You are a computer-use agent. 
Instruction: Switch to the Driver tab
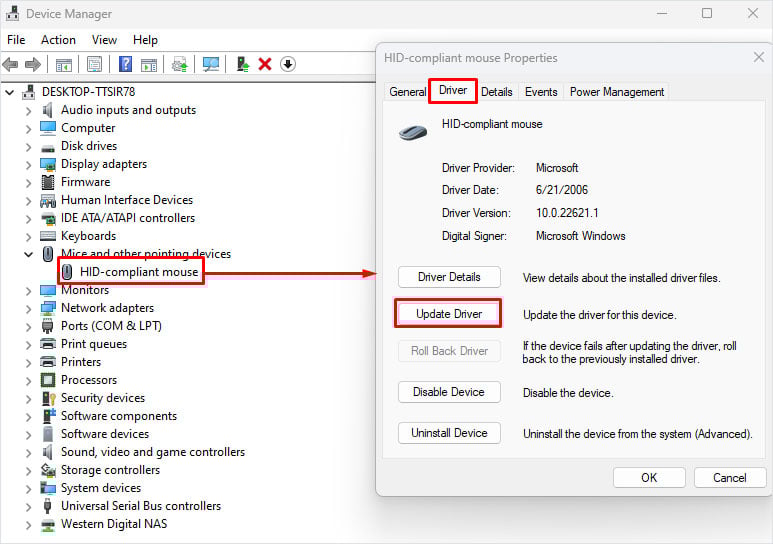453,90
